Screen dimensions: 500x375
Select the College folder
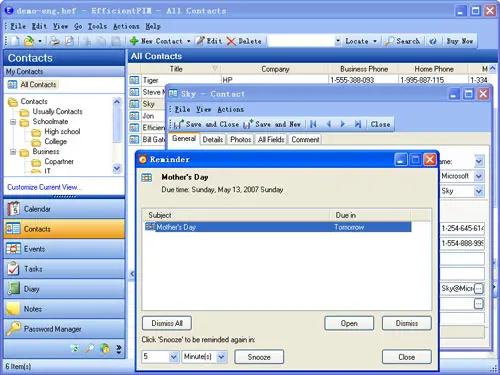[55, 141]
